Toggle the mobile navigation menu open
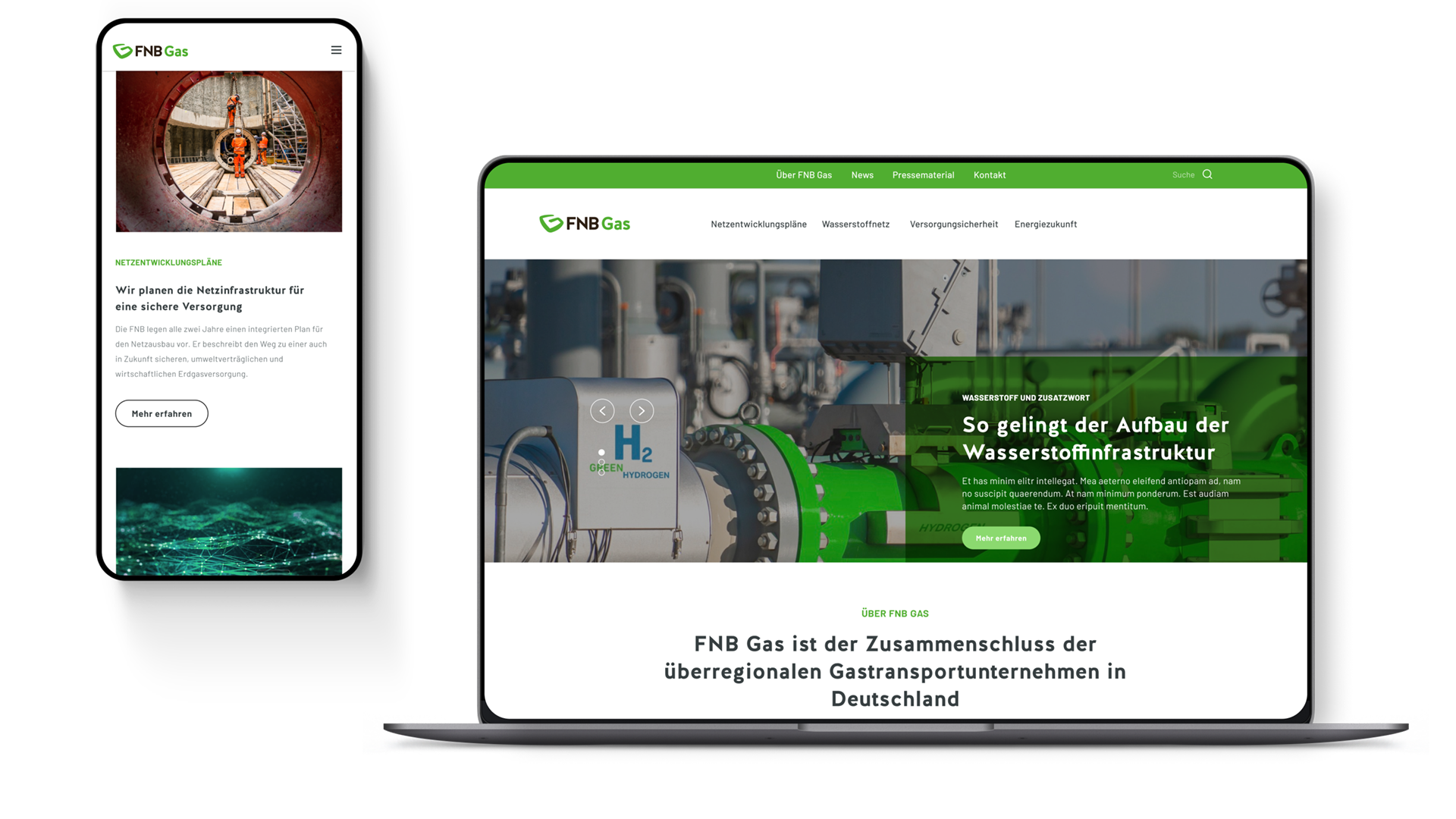The width and height of the screenshot is (1456, 819). pos(336,50)
